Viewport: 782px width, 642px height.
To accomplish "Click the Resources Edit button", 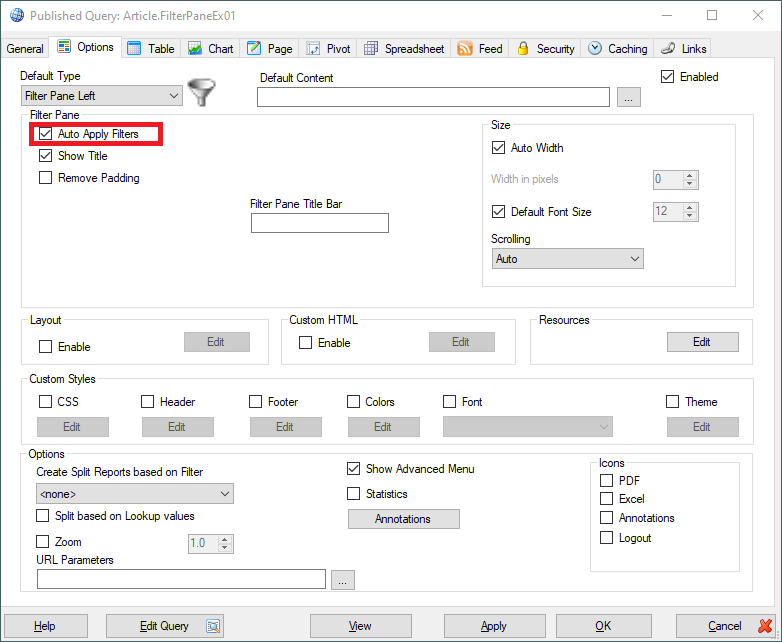I will [x=703, y=342].
